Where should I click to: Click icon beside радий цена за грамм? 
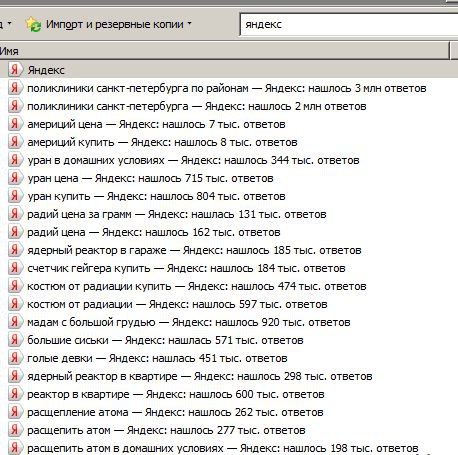pyautogui.click(x=15, y=214)
